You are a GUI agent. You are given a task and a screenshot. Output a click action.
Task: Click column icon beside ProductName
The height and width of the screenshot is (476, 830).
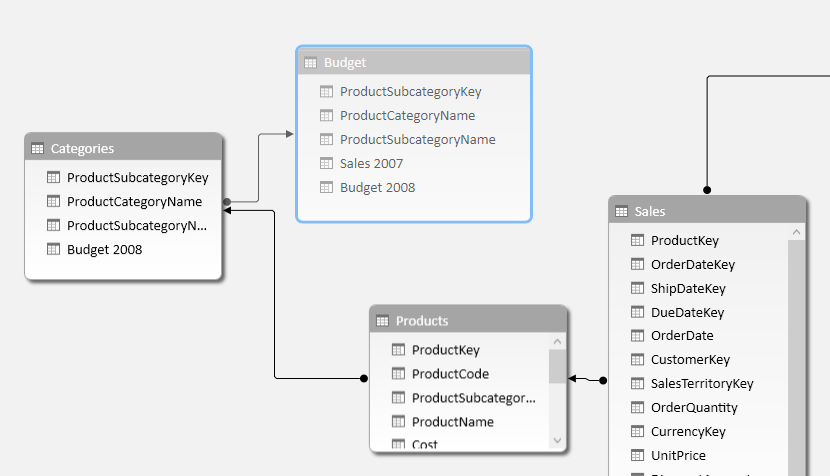coord(398,421)
